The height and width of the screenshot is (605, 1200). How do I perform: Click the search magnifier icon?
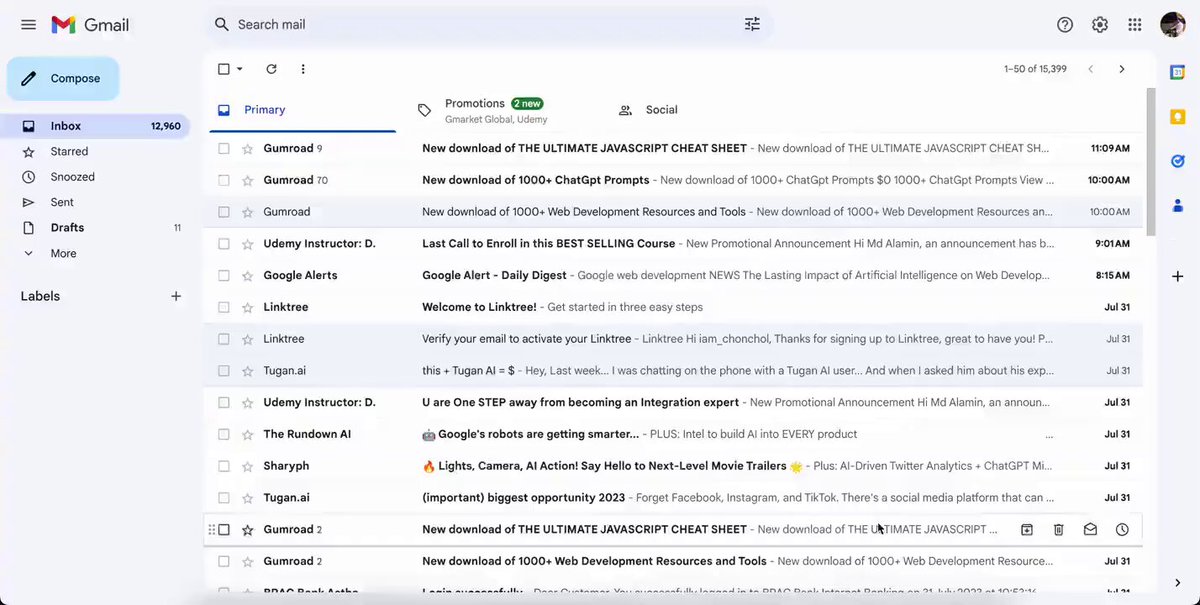pos(222,24)
